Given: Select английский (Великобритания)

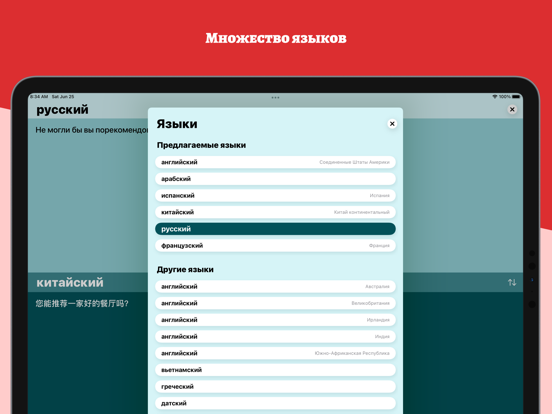Looking at the screenshot, I should tap(275, 303).
